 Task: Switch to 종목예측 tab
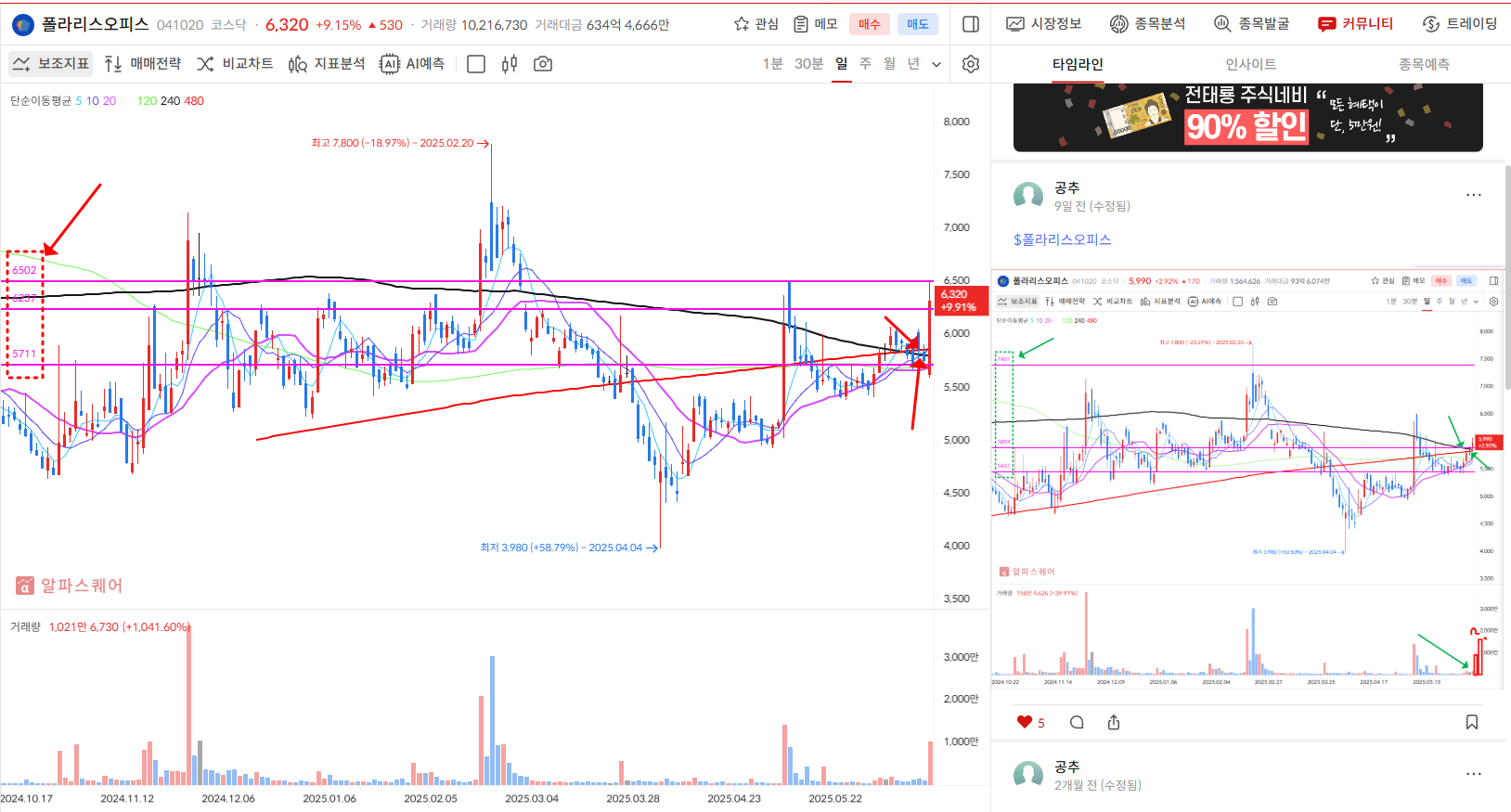tap(1424, 64)
